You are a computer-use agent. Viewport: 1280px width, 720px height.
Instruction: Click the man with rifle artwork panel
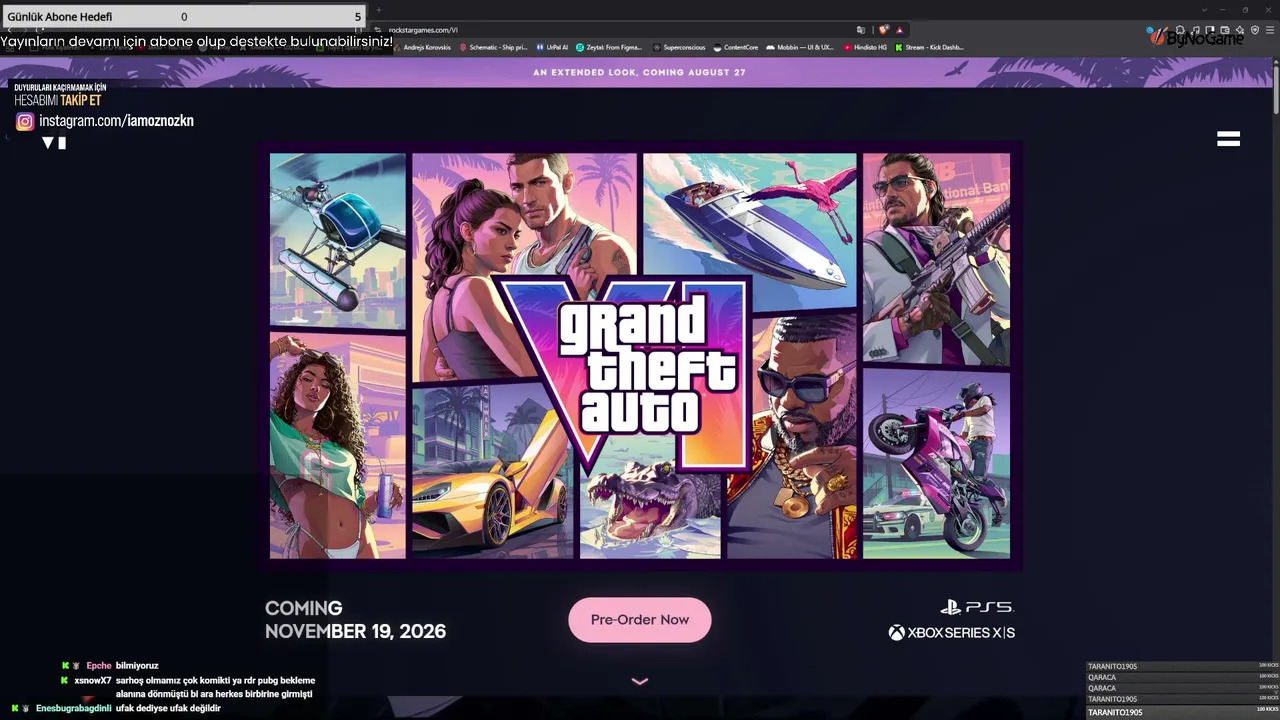pyautogui.click(x=936, y=258)
